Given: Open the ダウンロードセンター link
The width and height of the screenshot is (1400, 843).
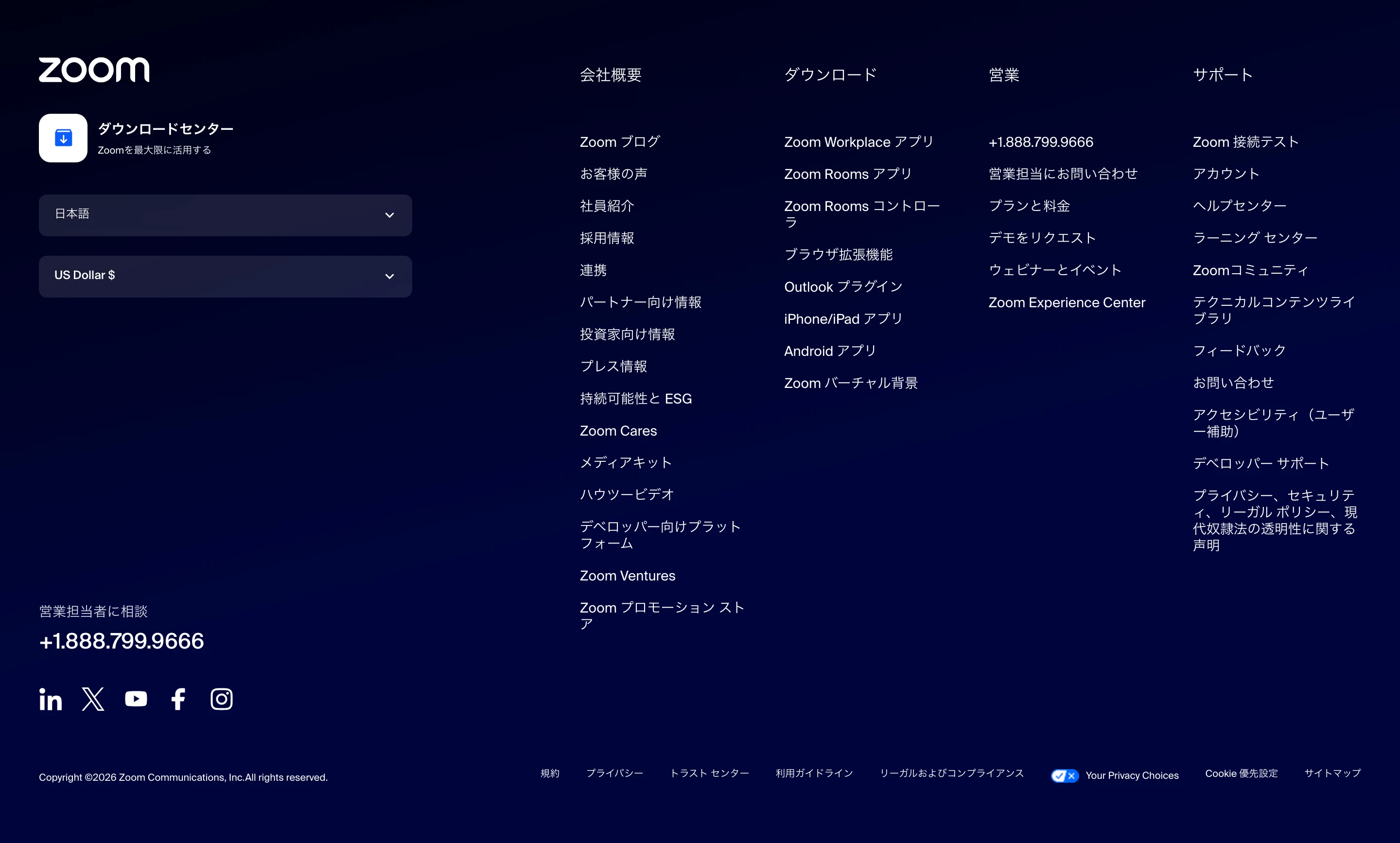Looking at the screenshot, I should 166,129.
